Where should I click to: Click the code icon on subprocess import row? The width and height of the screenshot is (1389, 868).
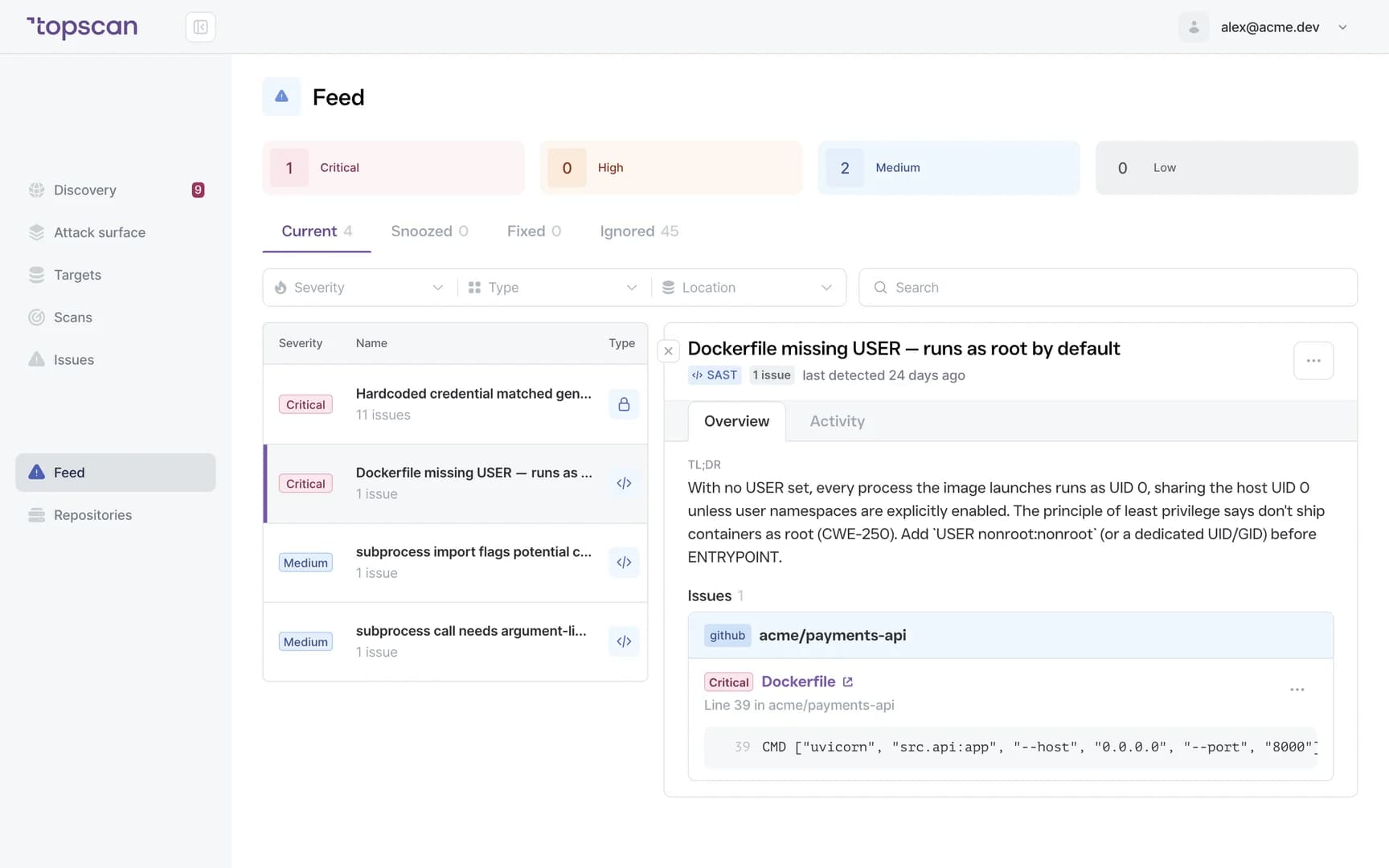point(624,563)
